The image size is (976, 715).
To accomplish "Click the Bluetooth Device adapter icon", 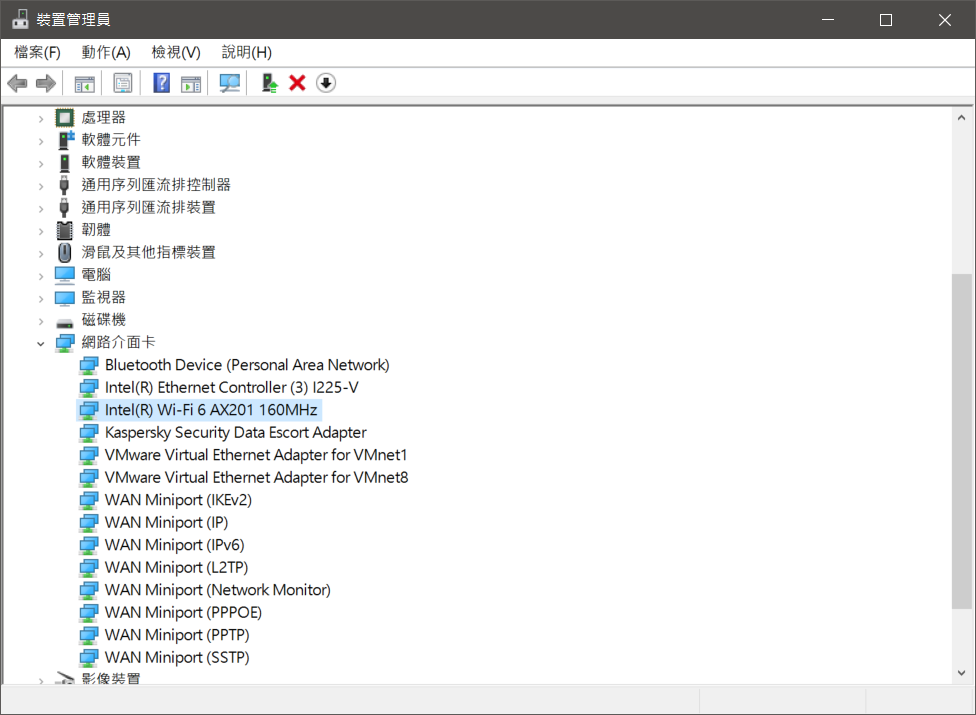I will [89, 365].
